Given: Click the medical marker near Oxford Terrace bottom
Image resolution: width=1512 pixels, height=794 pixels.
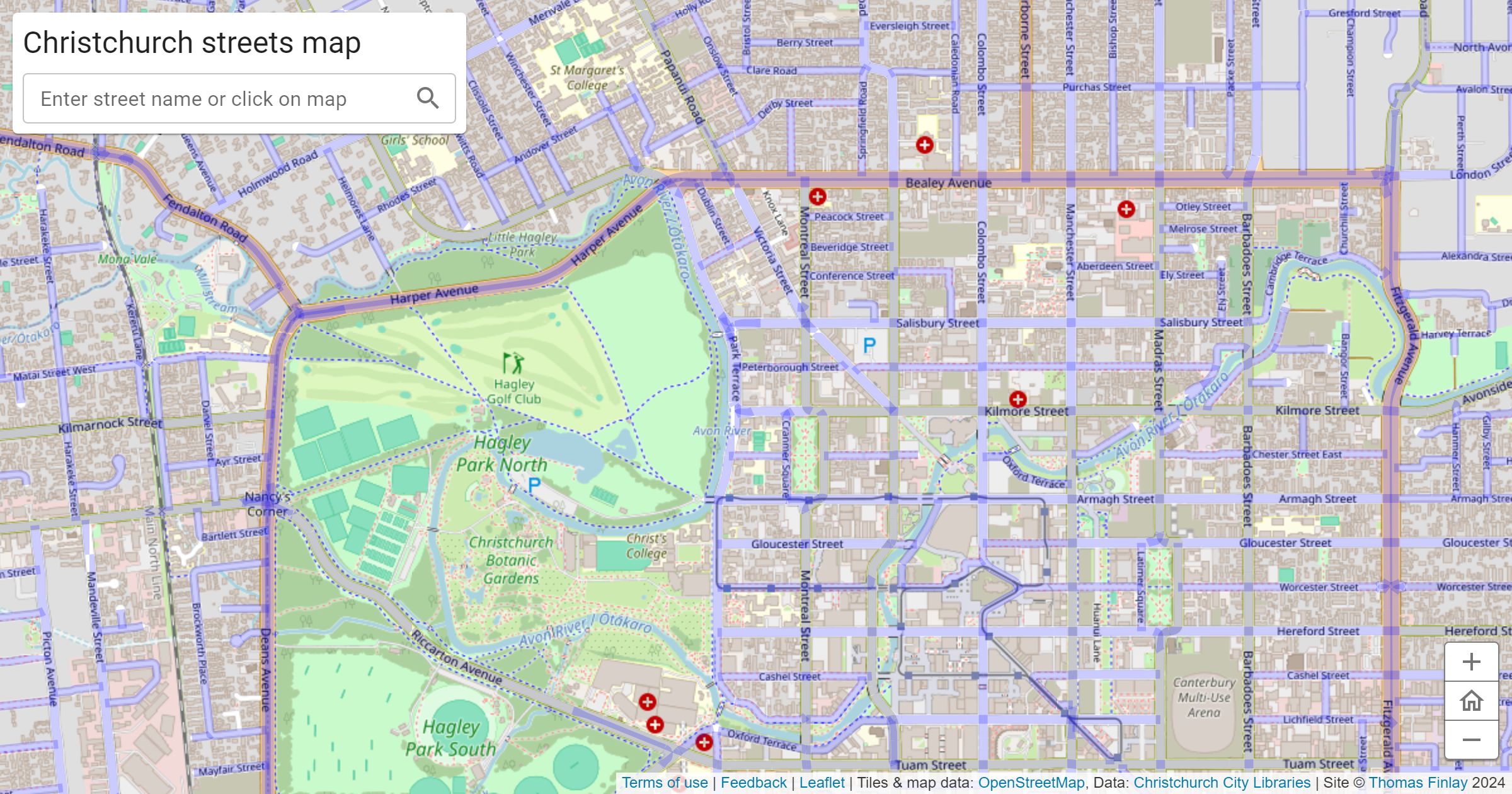Looking at the screenshot, I should pos(704,742).
